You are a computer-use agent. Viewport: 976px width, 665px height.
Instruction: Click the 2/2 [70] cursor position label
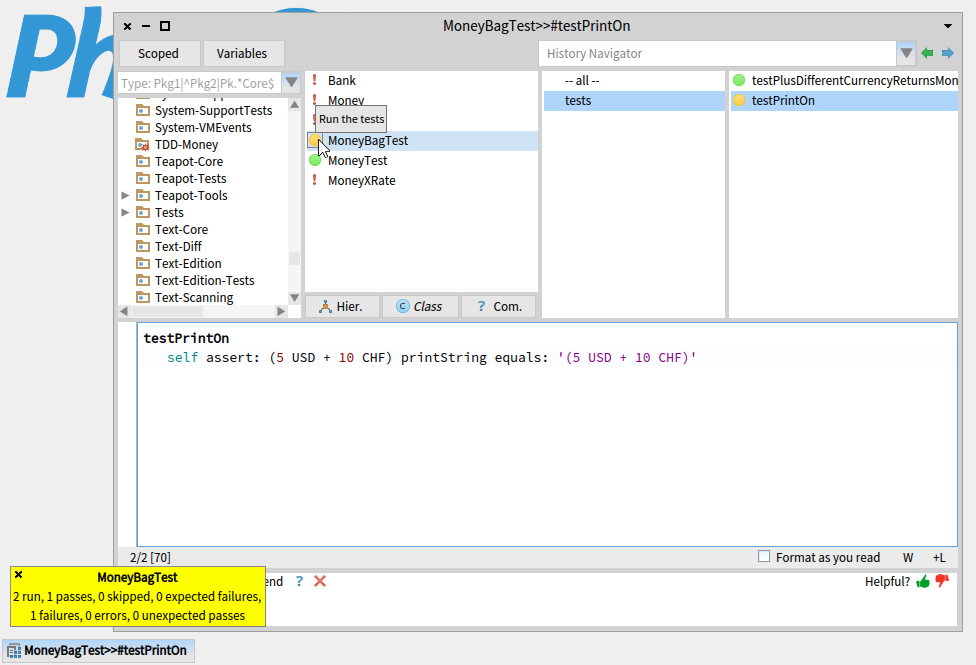click(150, 558)
